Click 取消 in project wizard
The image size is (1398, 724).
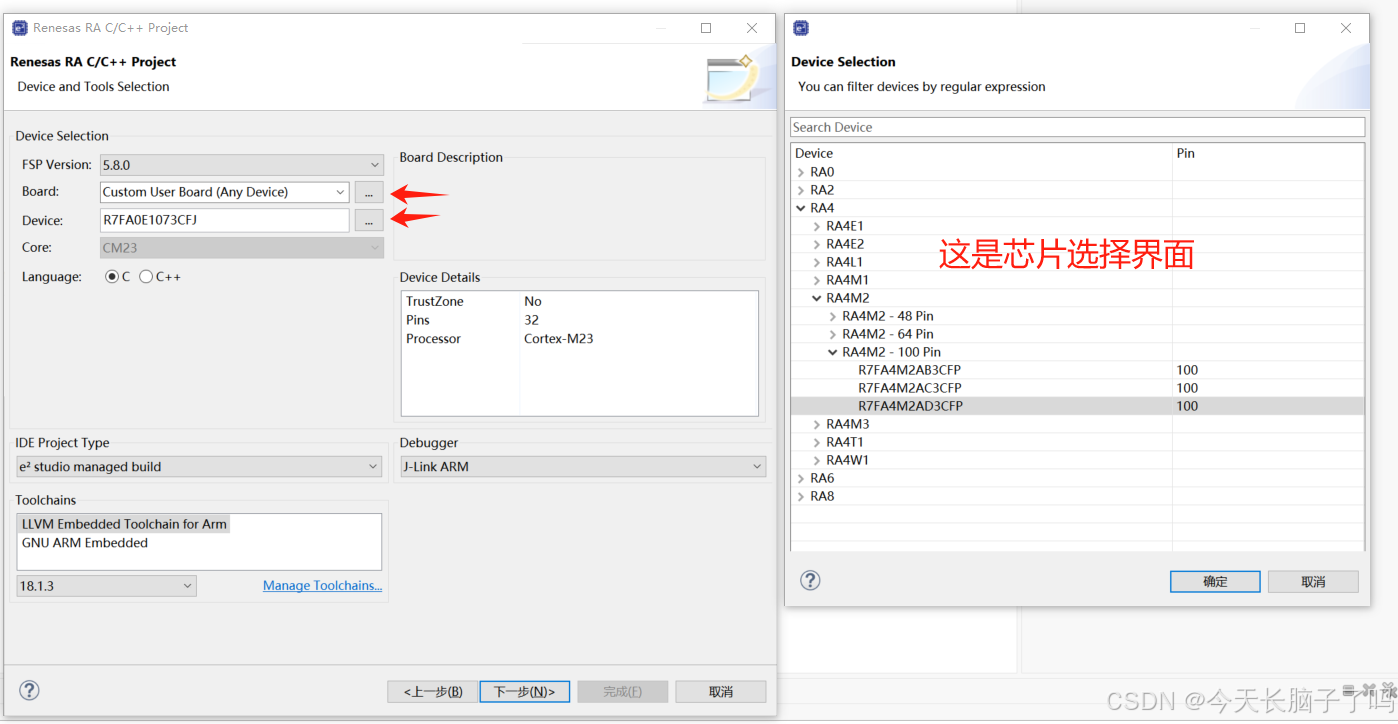[x=721, y=691]
